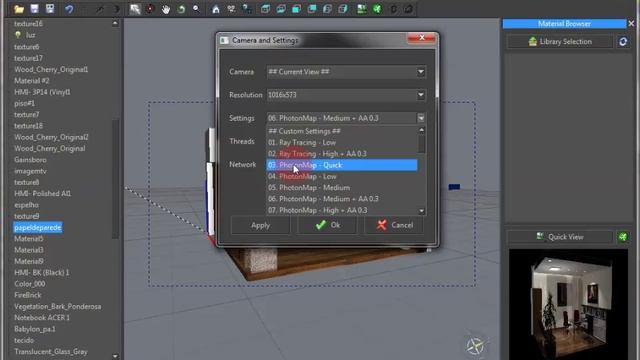
Task: Click the Quick View room render thumbnail
Action: tap(568, 304)
